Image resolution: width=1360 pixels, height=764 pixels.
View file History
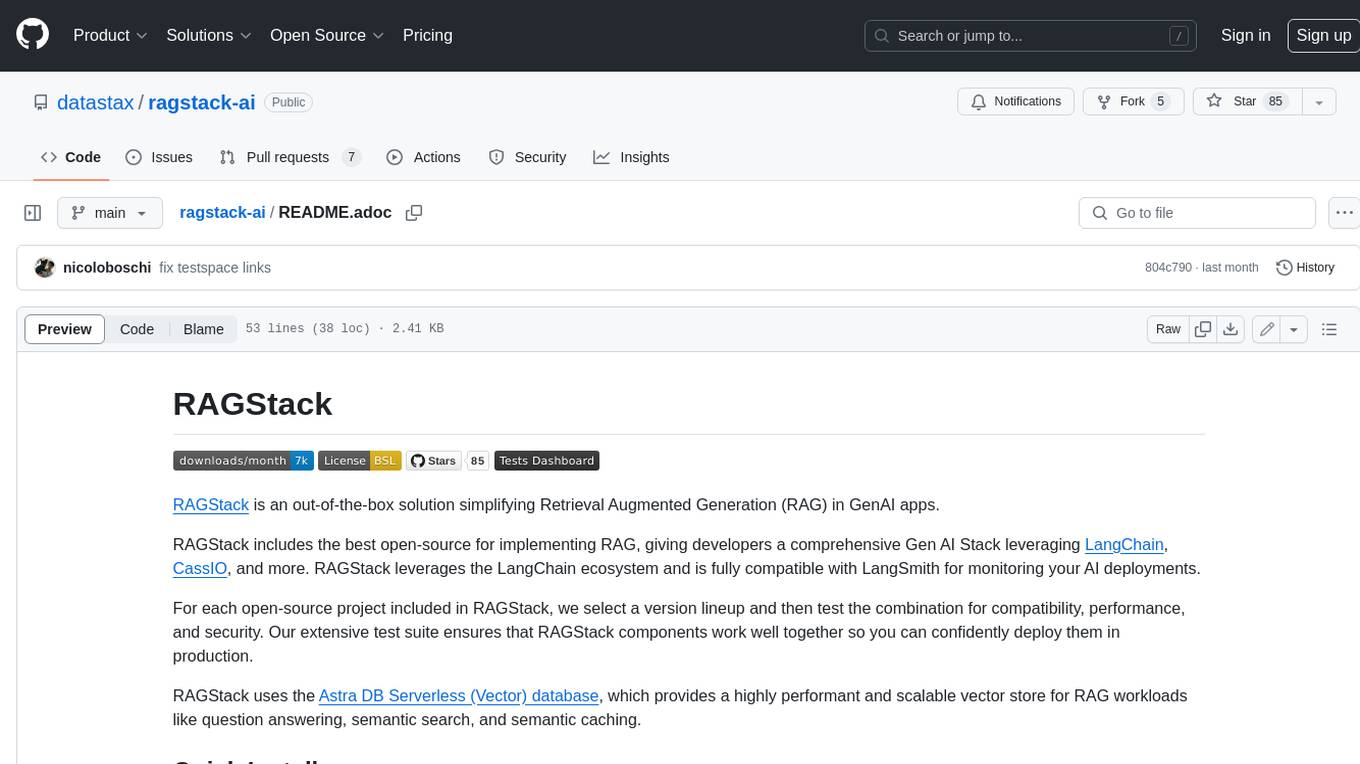(1306, 268)
